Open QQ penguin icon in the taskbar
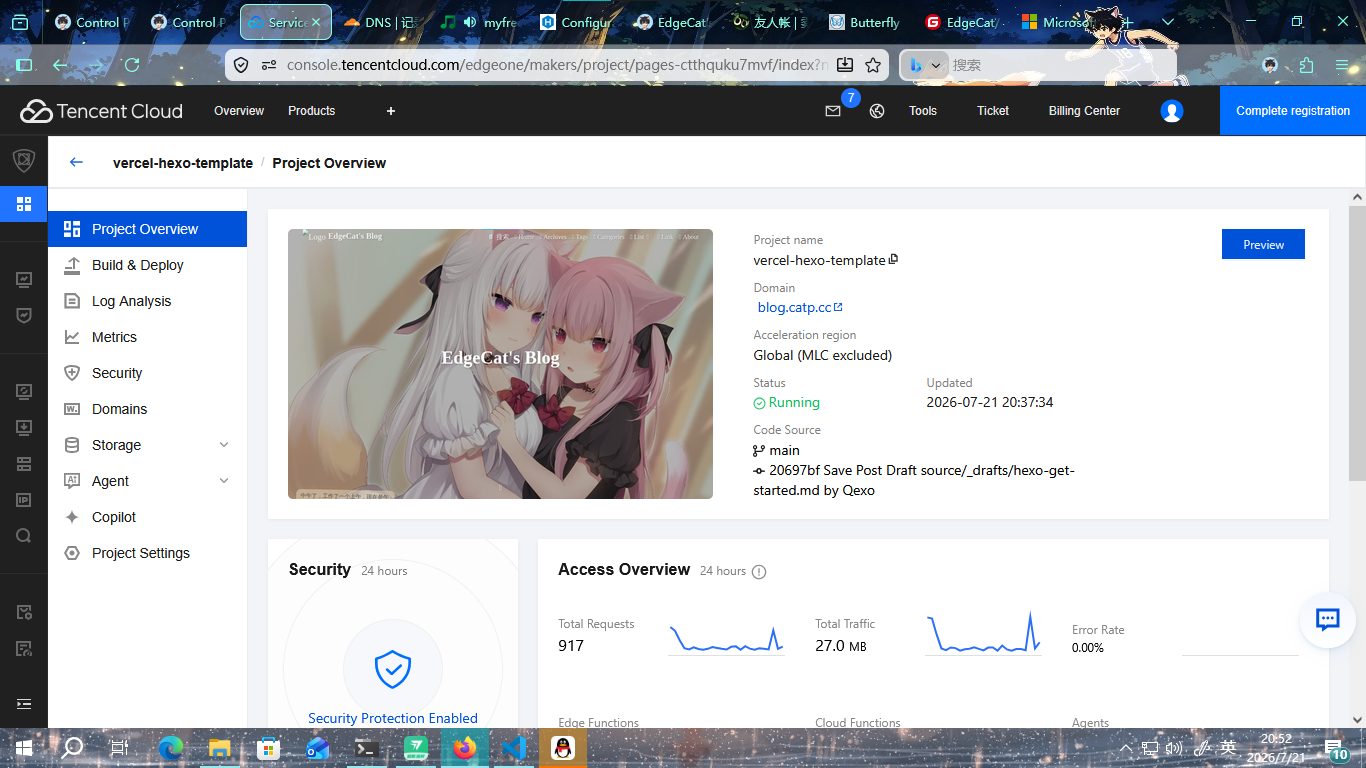This screenshot has height=768, width=1366. coord(563,747)
